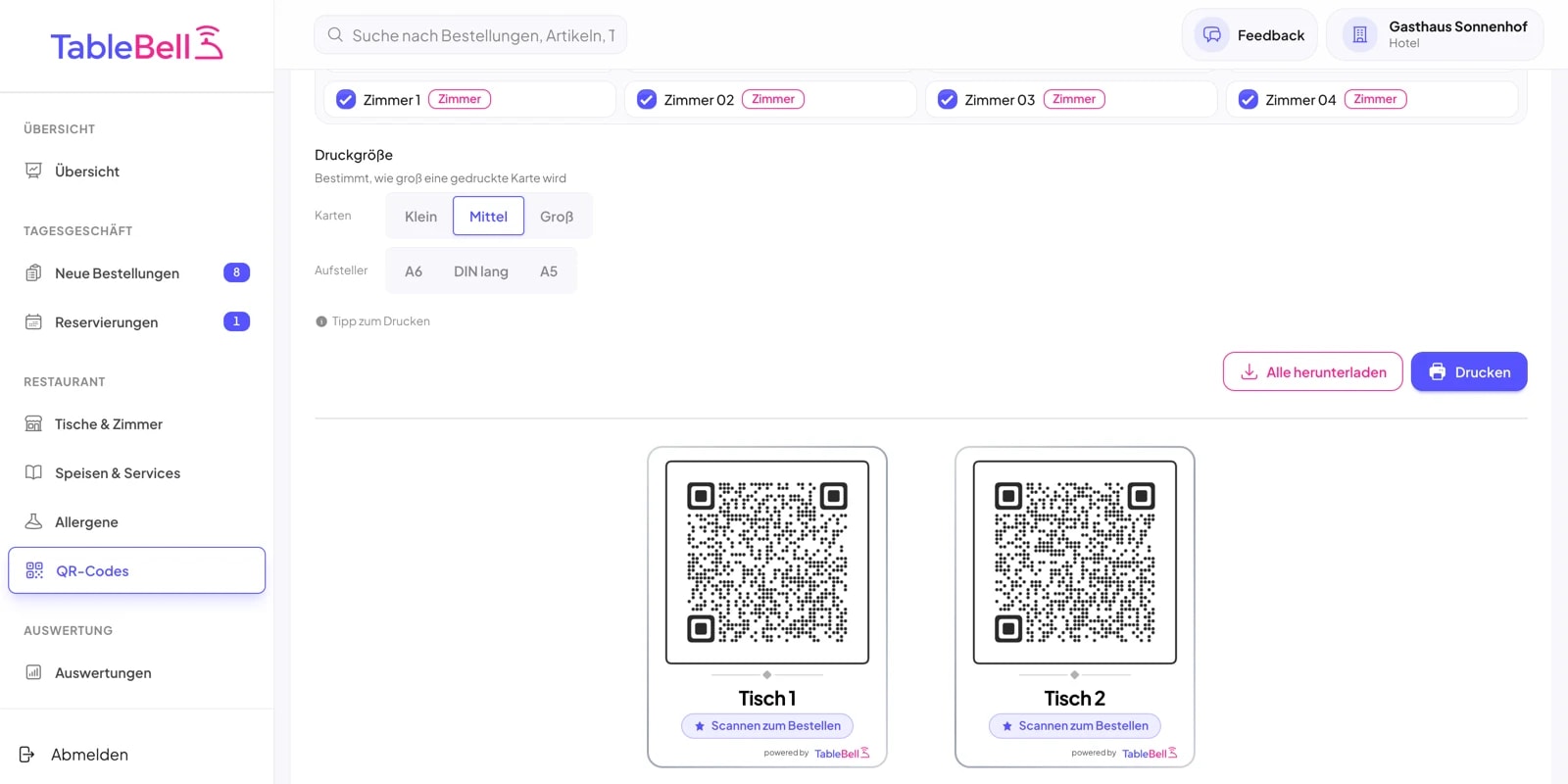Uncheck the Zimmer 1 checkbox
Viewport: 1568px width, 784px height.
coord(346,99)
